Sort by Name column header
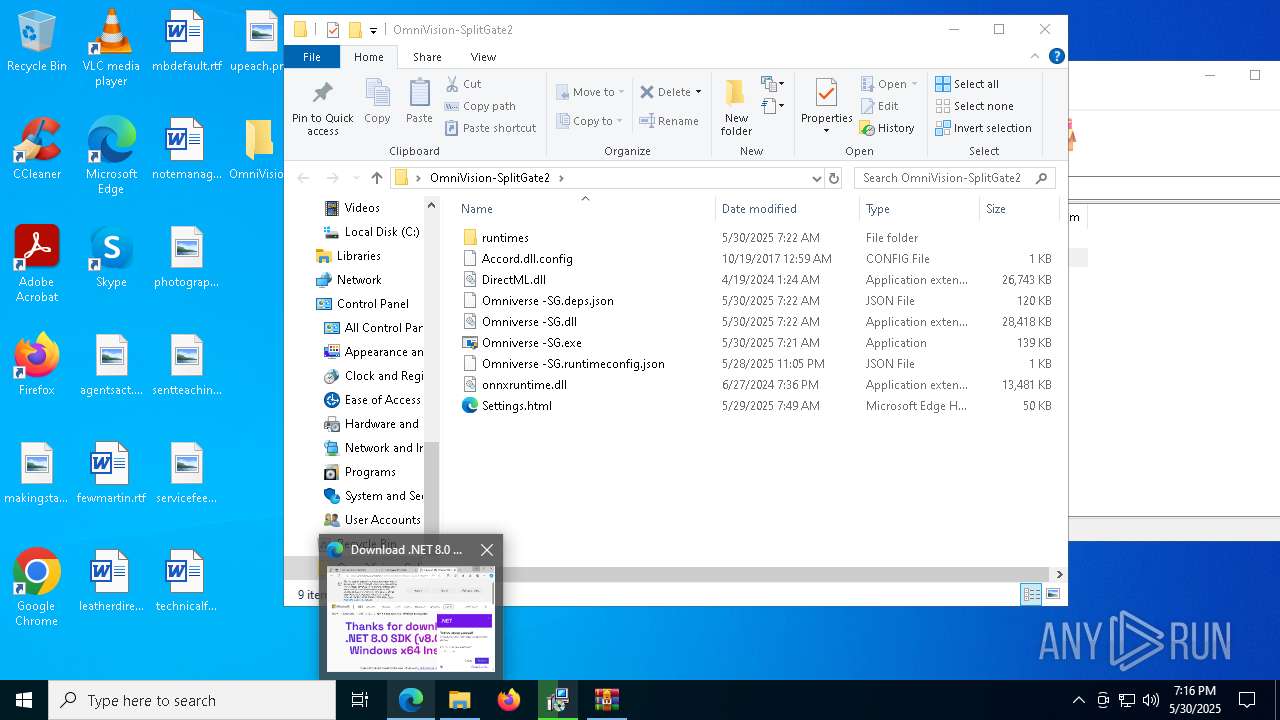 pyautogui.click(x=585, y=209)
